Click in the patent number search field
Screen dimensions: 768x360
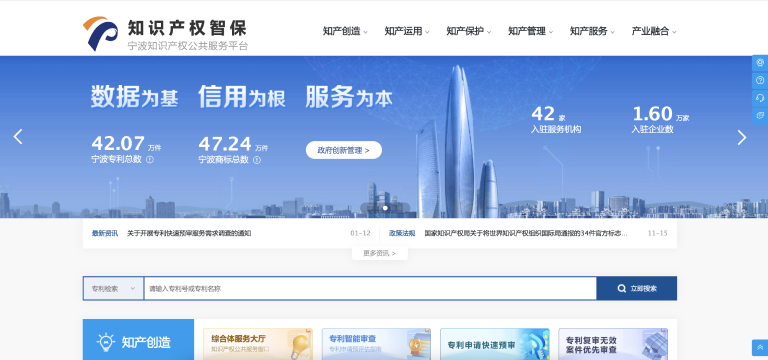click(x=370, y=288)
